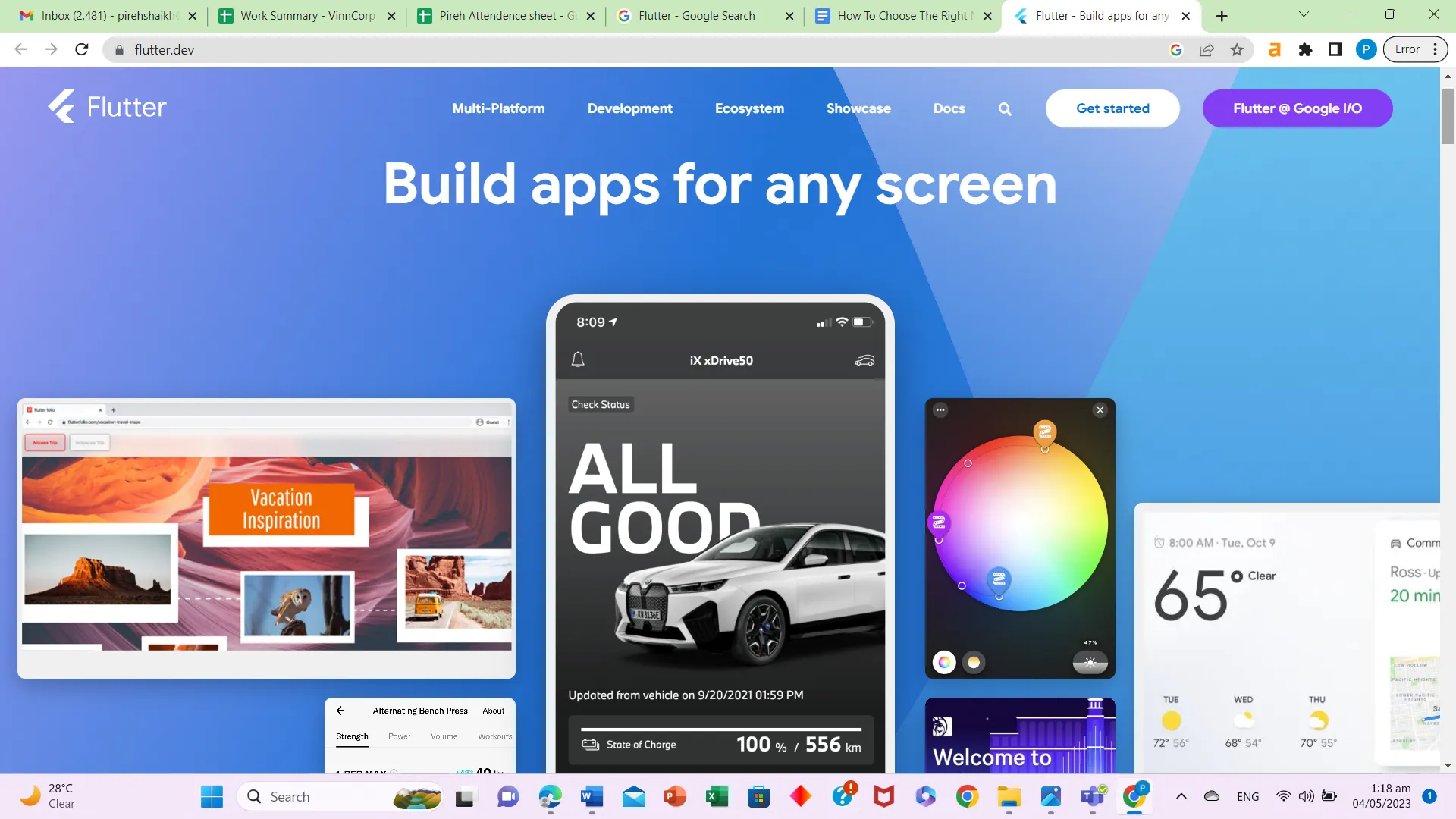The height and width of the screenshot is (819, 1456).
Task: Launch Excel from the taskbar
Action: tap(717, 797)
